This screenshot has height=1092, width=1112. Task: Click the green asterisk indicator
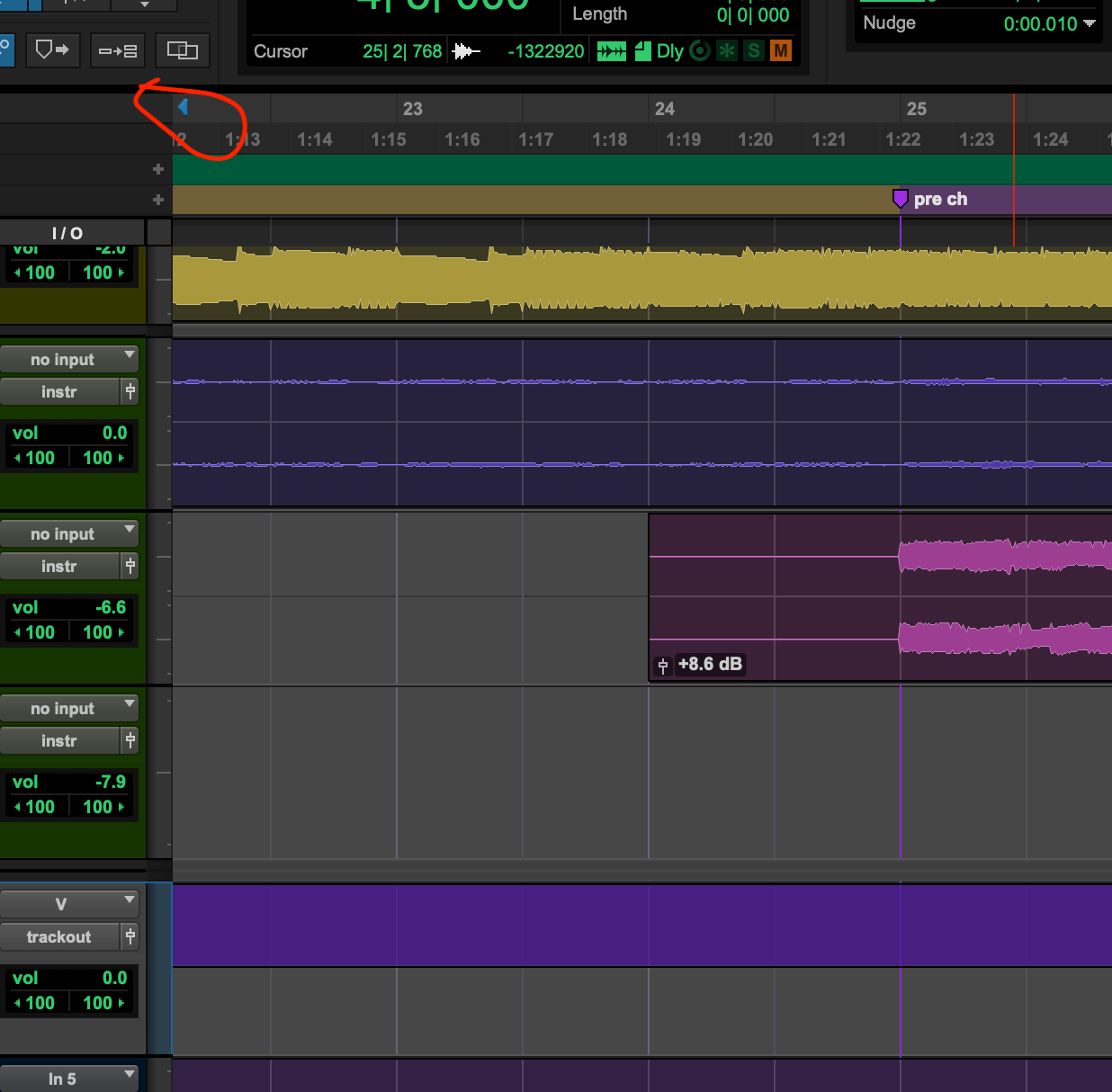(727, 51)
